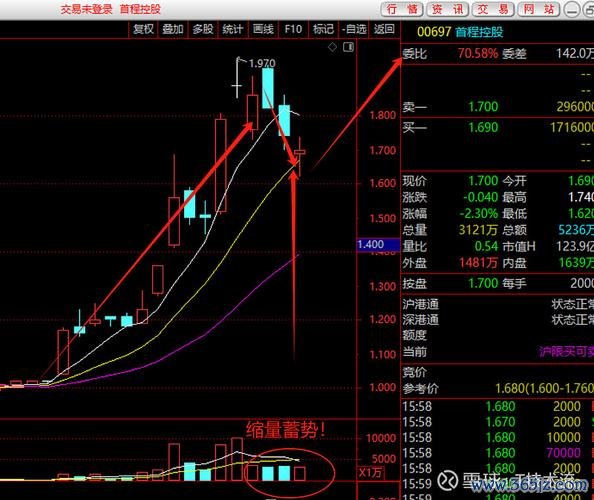This screenshot has height=500, width=594.
Task: Click stock name 首程控股 in quote panel
Action: point(479,32)
